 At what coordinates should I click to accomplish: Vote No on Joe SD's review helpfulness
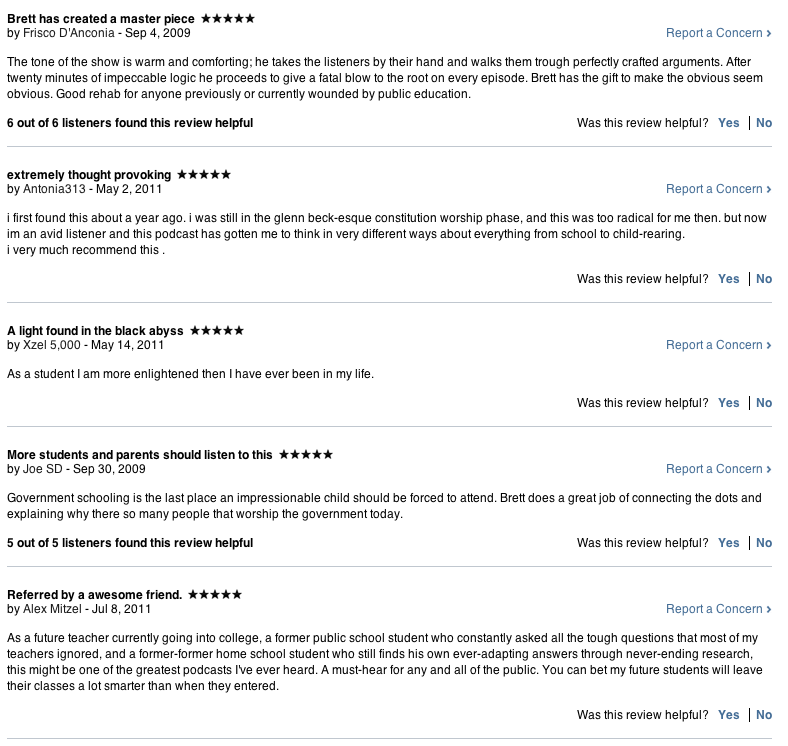tap(764, 543)
